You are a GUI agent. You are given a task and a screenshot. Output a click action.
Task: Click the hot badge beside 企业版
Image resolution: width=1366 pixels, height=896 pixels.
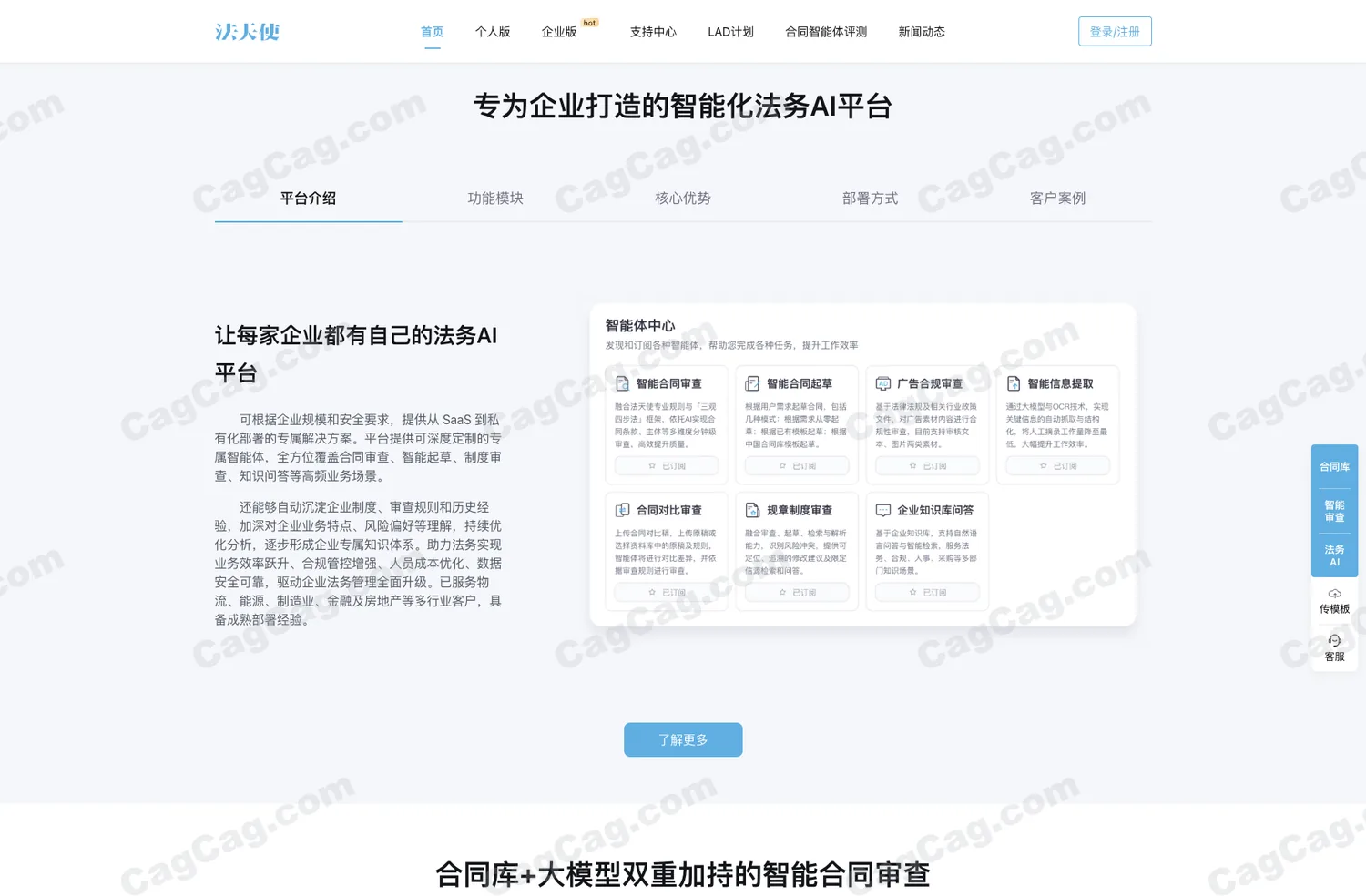point(590,23)
